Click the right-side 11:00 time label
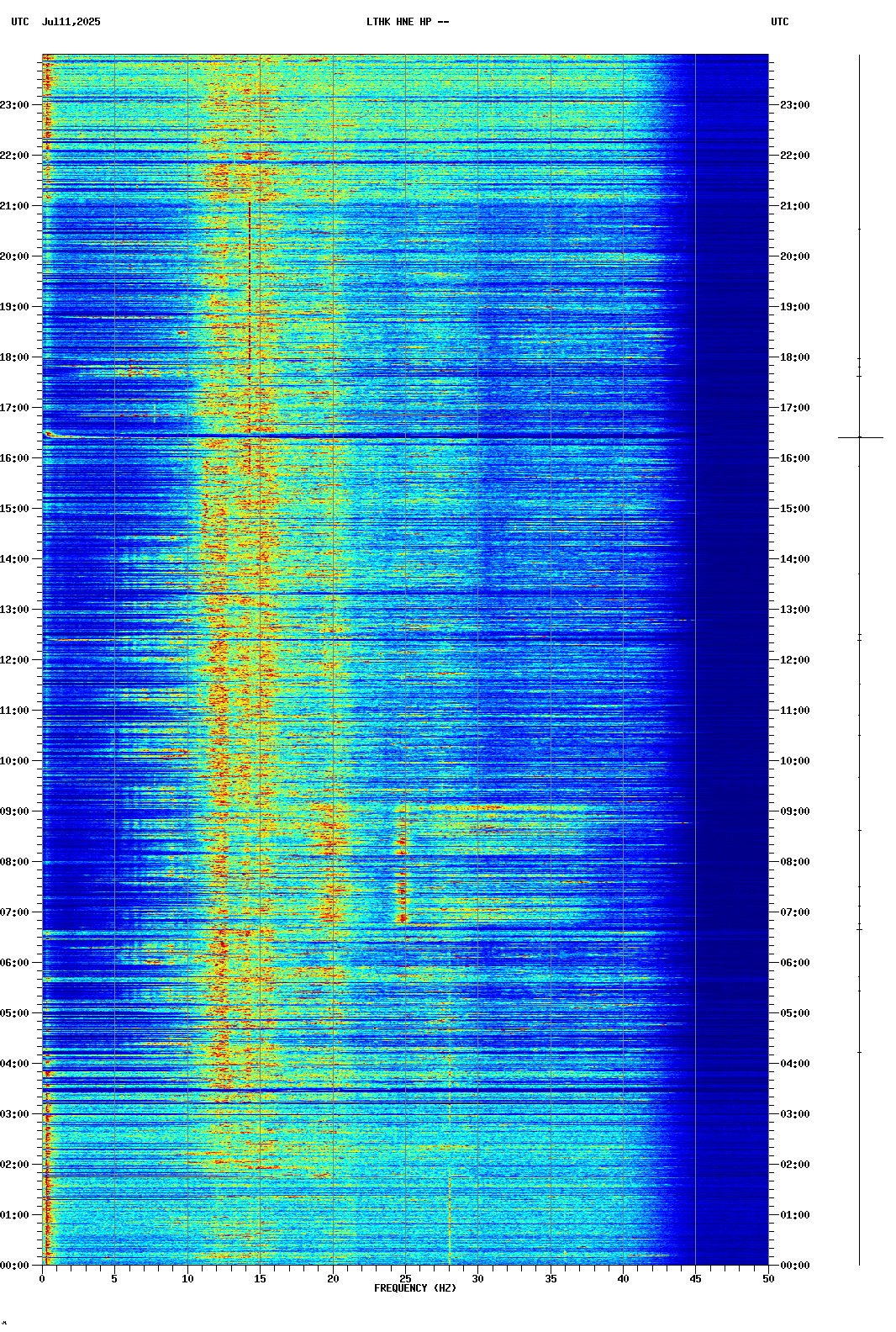Viewport: 896px width, 1332px height. click(795, 711)
